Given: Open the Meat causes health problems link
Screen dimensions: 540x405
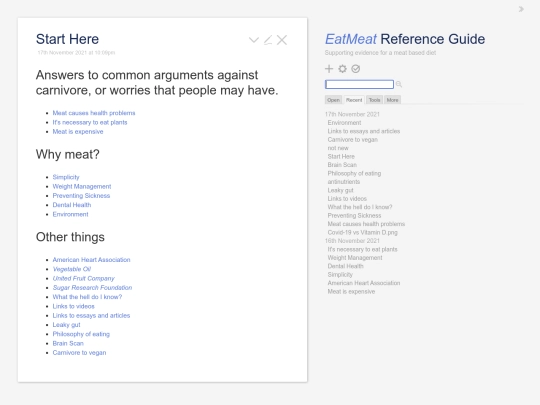Looking at the screenshot, I should pyautogui.click(x=94, y=113).
